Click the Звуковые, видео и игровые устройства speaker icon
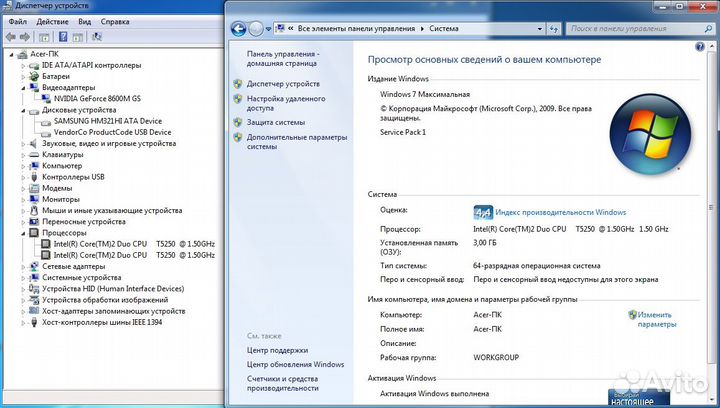 pyautogui.click(x=34, y=144)
